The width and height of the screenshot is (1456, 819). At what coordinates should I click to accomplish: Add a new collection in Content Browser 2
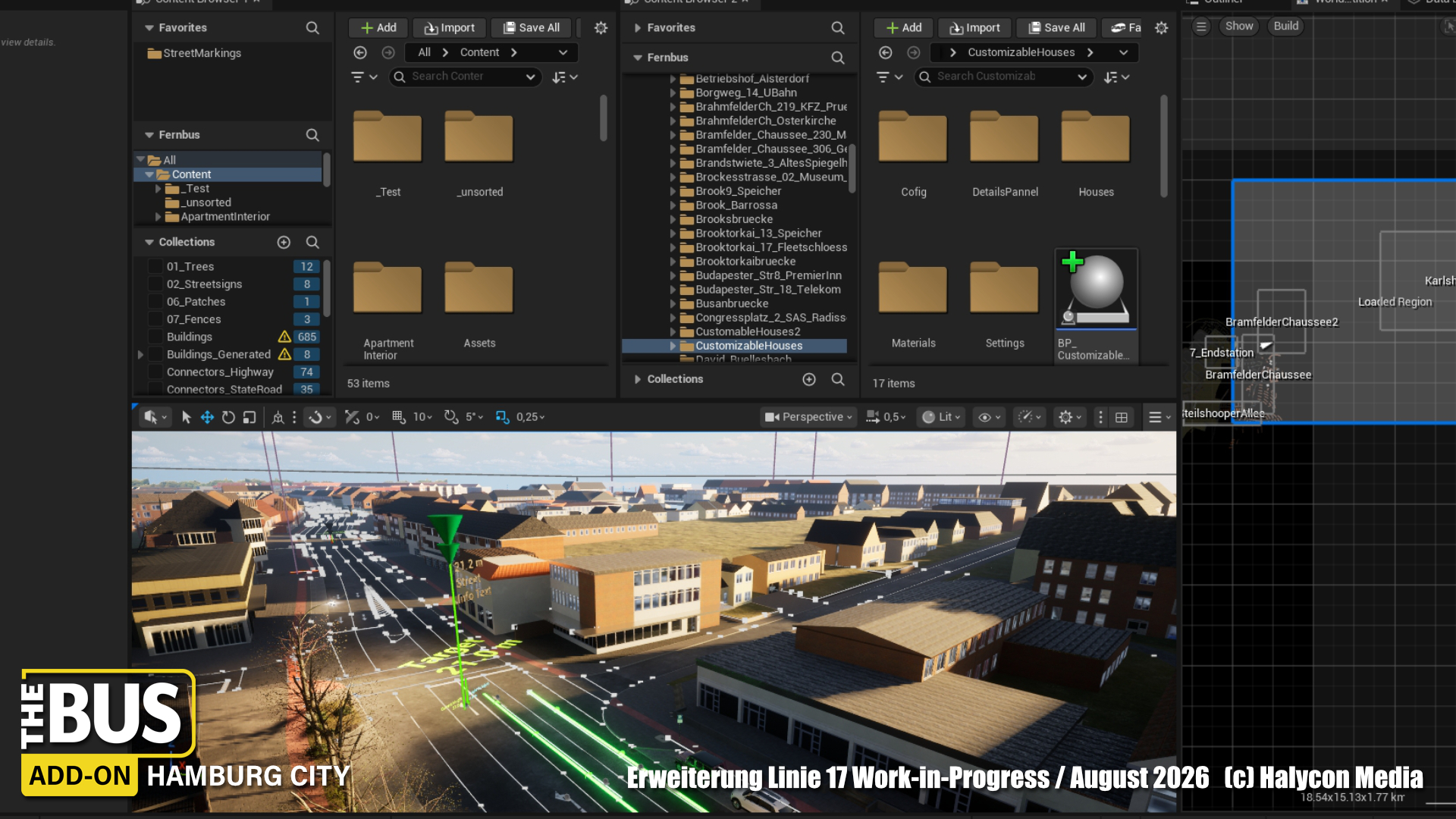(809, 379)
